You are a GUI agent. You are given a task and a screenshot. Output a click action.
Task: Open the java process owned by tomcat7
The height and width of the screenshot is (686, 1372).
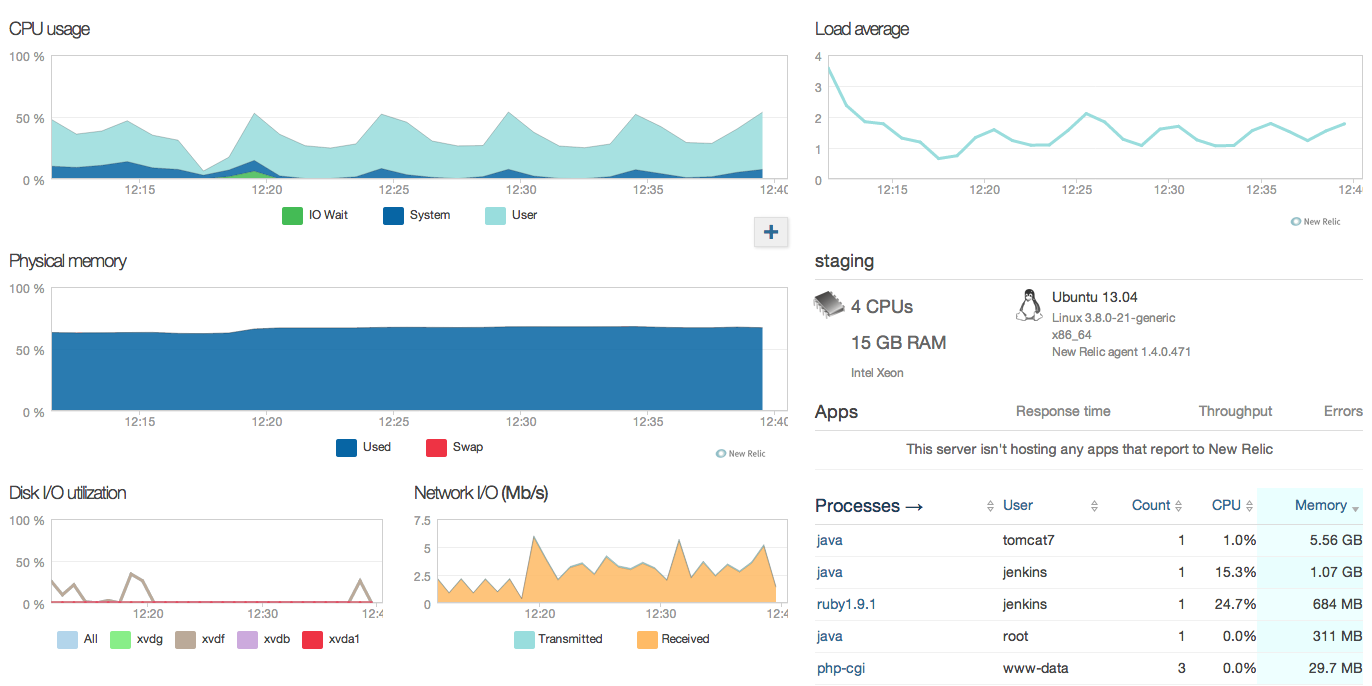(829, 540)
